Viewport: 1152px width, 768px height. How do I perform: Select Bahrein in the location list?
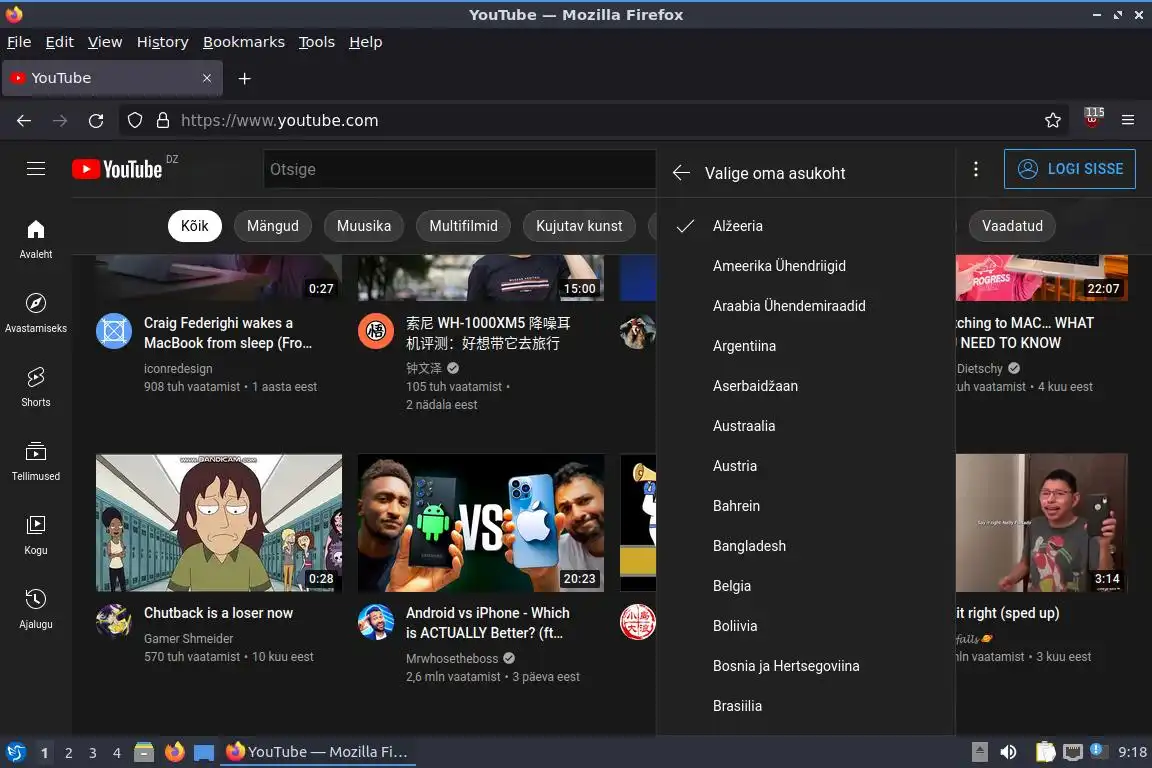click(806, 506)
